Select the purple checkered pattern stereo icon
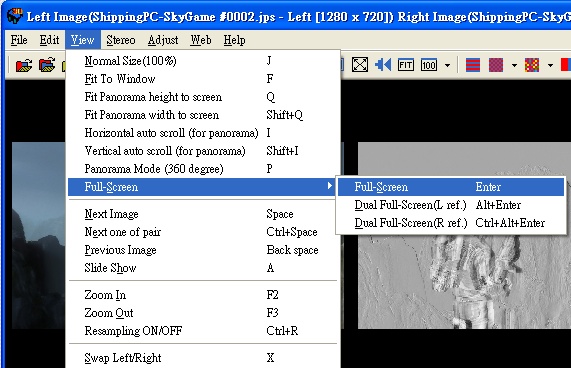The width and height of the screenshot is (571, 368). coord(496,65)
